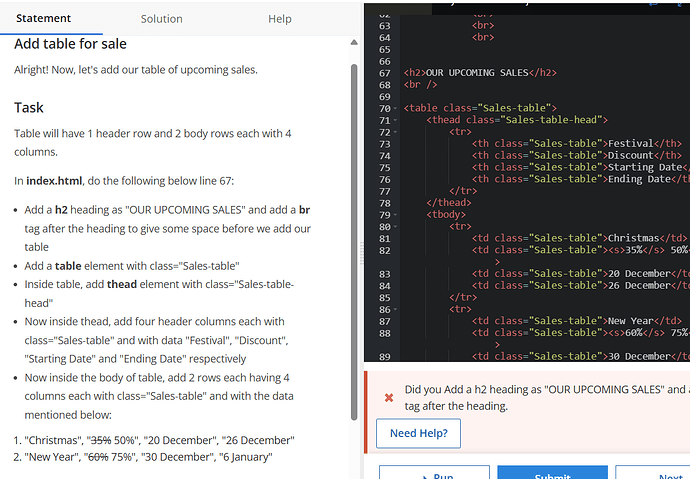Click the statement panel vertical scrollbar
This screenshot has height=479, width=690.
click(x=354, y=242)
